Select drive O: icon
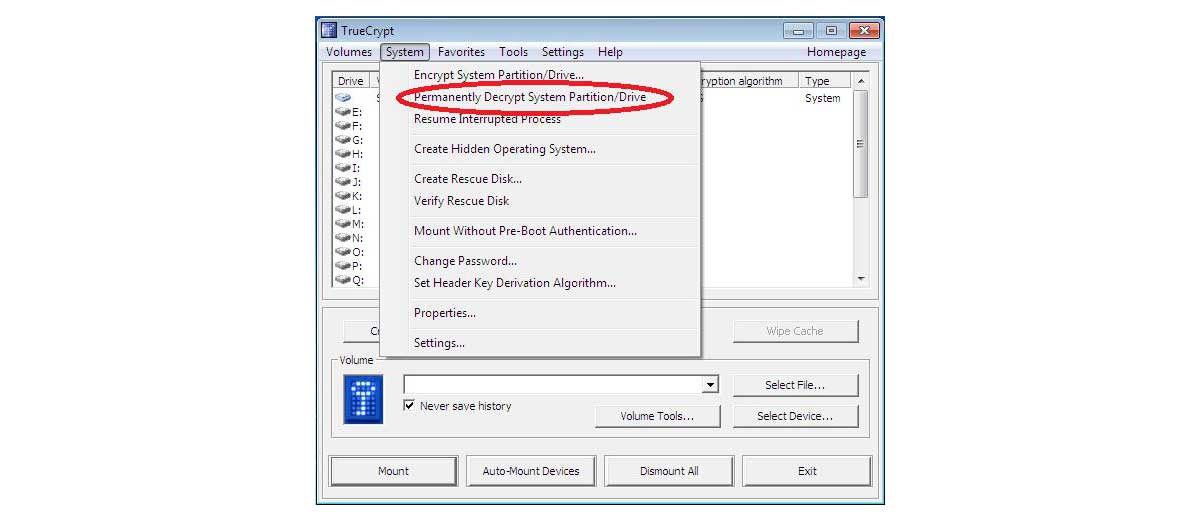This screenshot has height=520, width=1200. pyautogui.click(x=343, y=252)
